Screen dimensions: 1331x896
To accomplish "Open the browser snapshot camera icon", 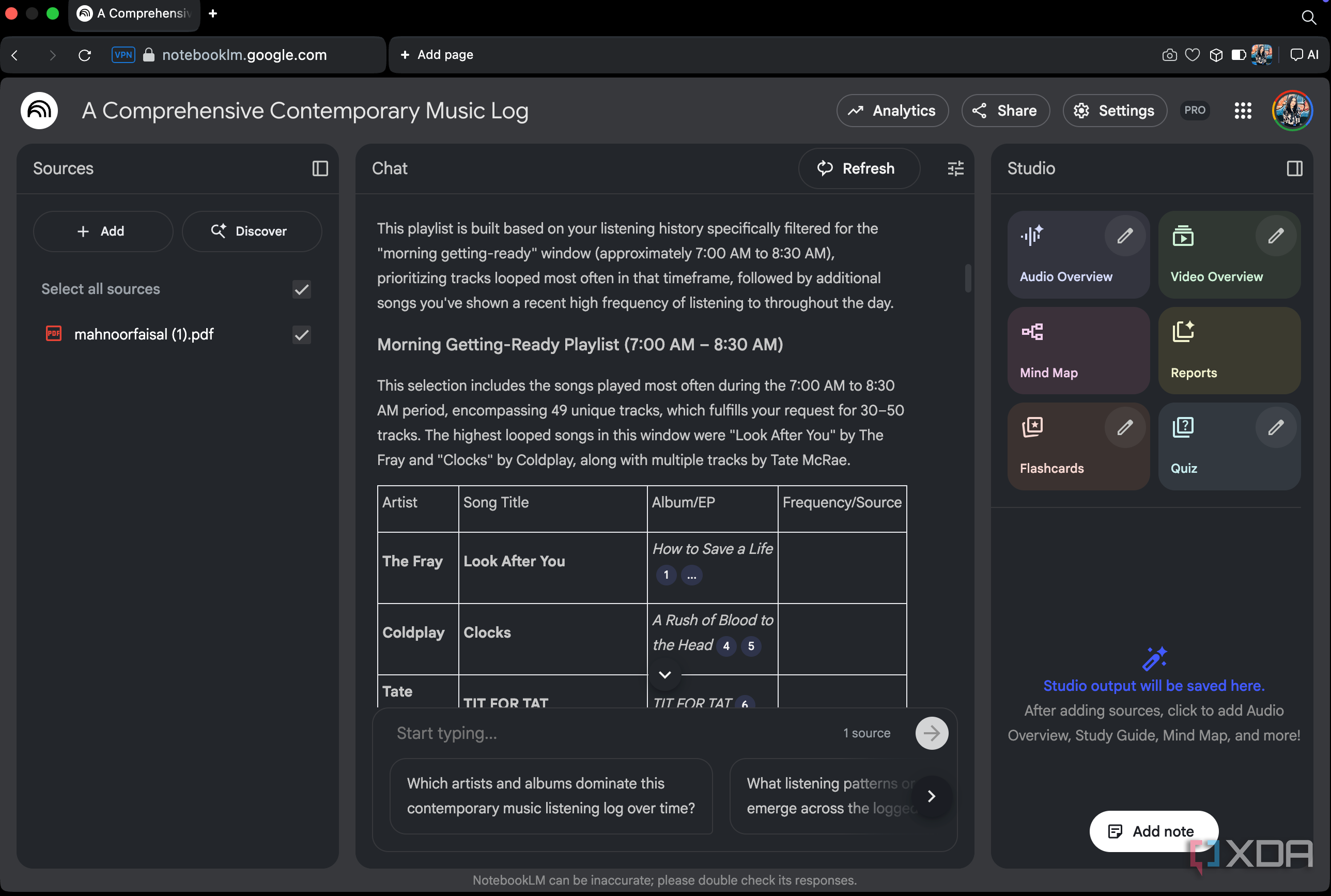I will point(1169,55).
